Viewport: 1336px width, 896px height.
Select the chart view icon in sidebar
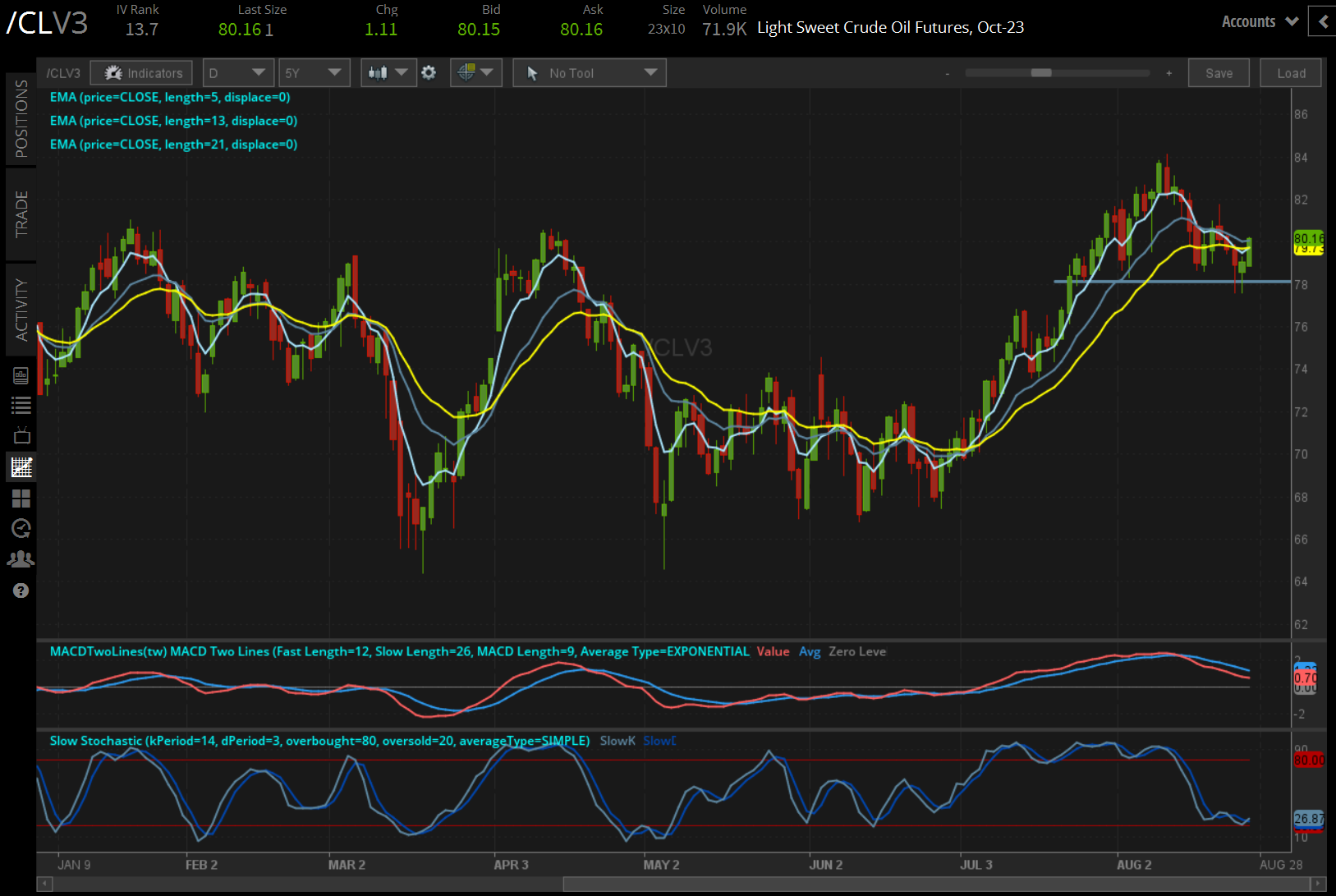pos(21,467)
